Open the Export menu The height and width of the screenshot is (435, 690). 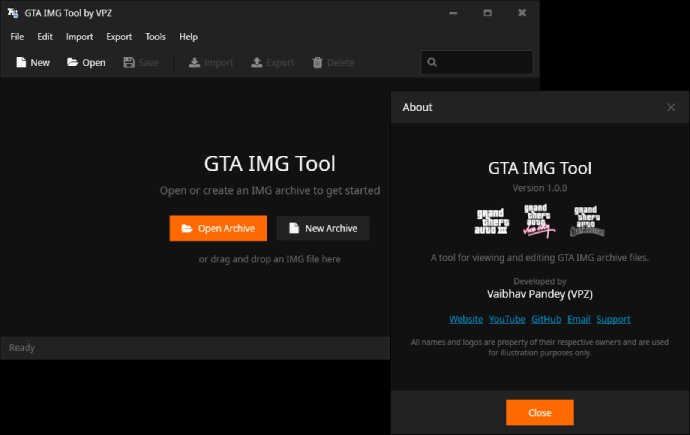(x=119, y=37)
